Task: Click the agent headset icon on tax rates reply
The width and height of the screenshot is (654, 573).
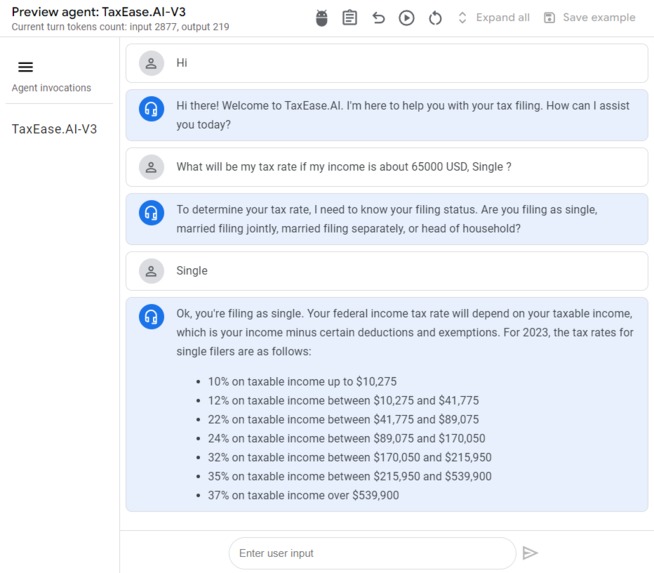Action: tap(151, 317)
